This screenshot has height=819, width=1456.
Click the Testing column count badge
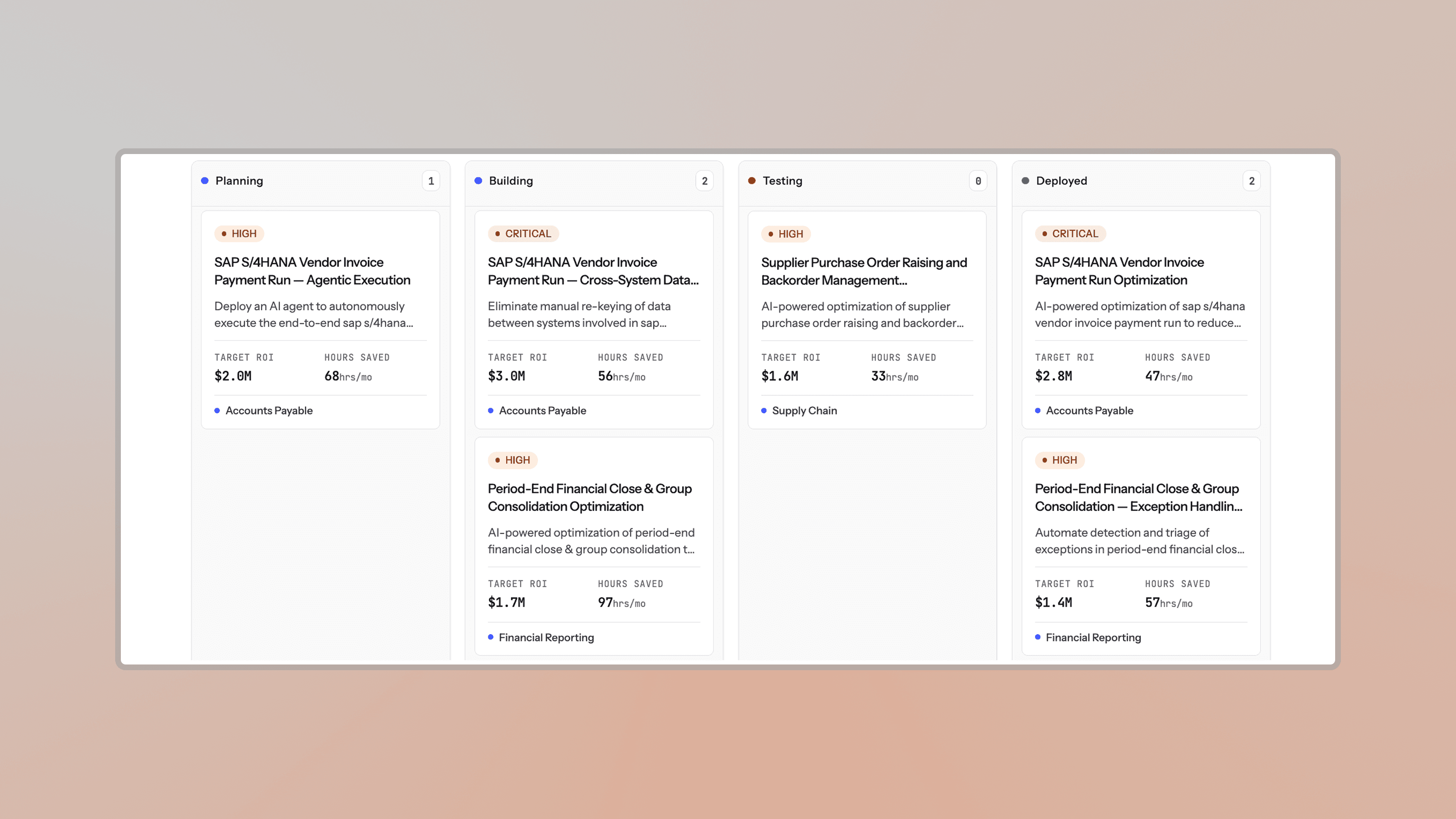click(978, 181)
